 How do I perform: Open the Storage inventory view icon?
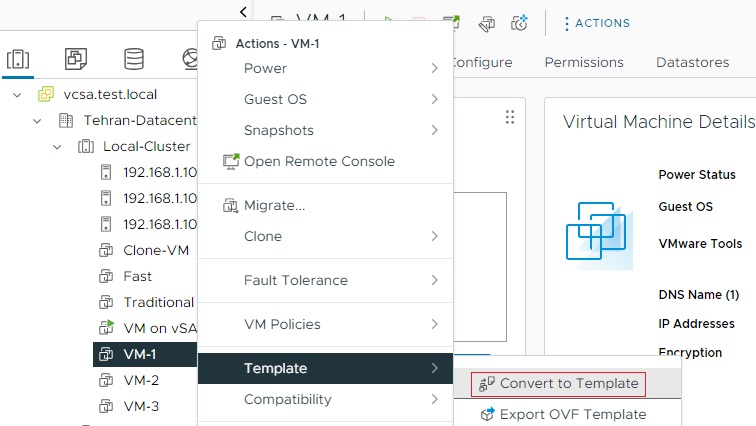pos(133,59)
